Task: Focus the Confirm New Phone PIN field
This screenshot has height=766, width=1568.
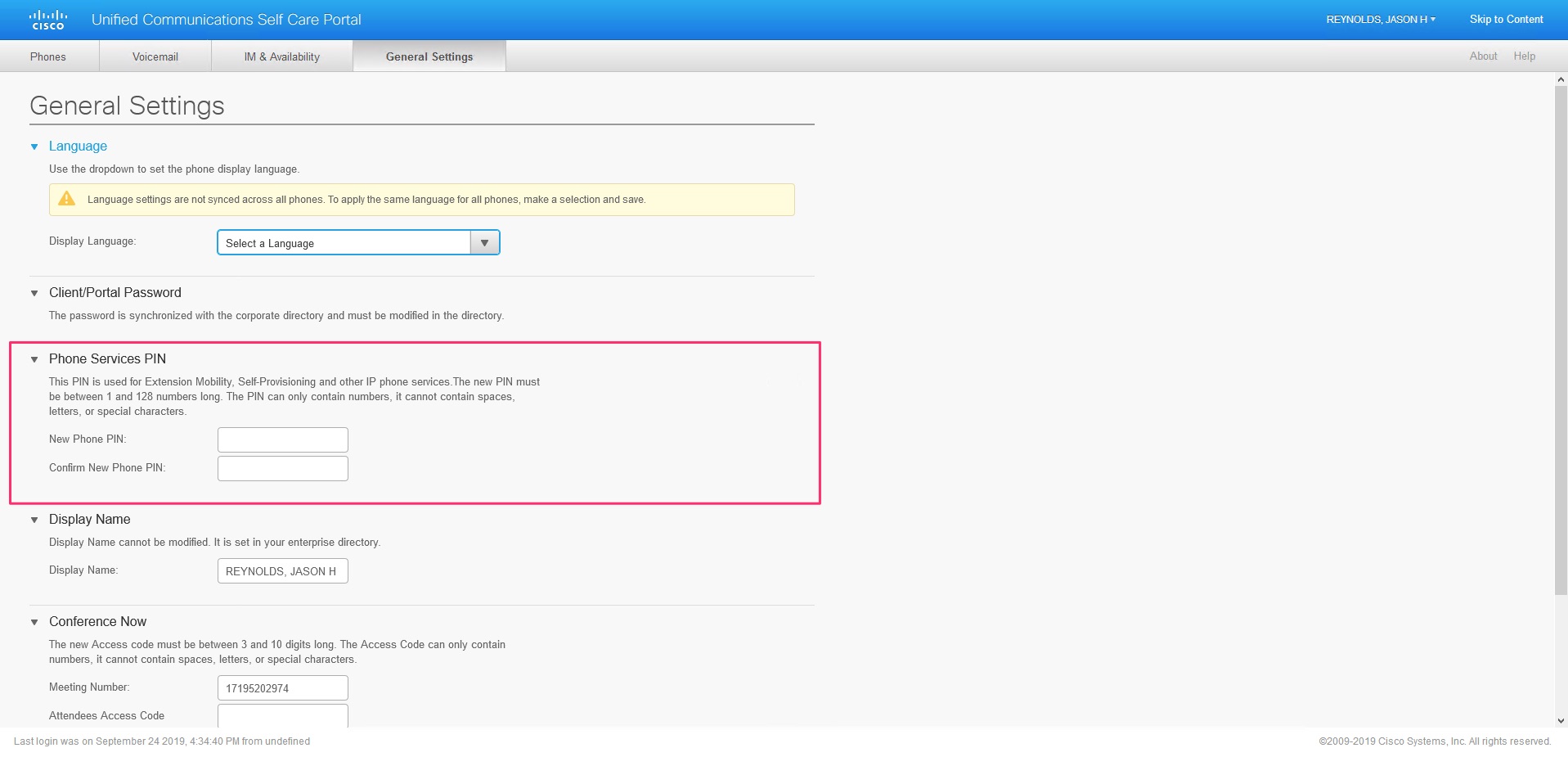Action: click(283, 468)
